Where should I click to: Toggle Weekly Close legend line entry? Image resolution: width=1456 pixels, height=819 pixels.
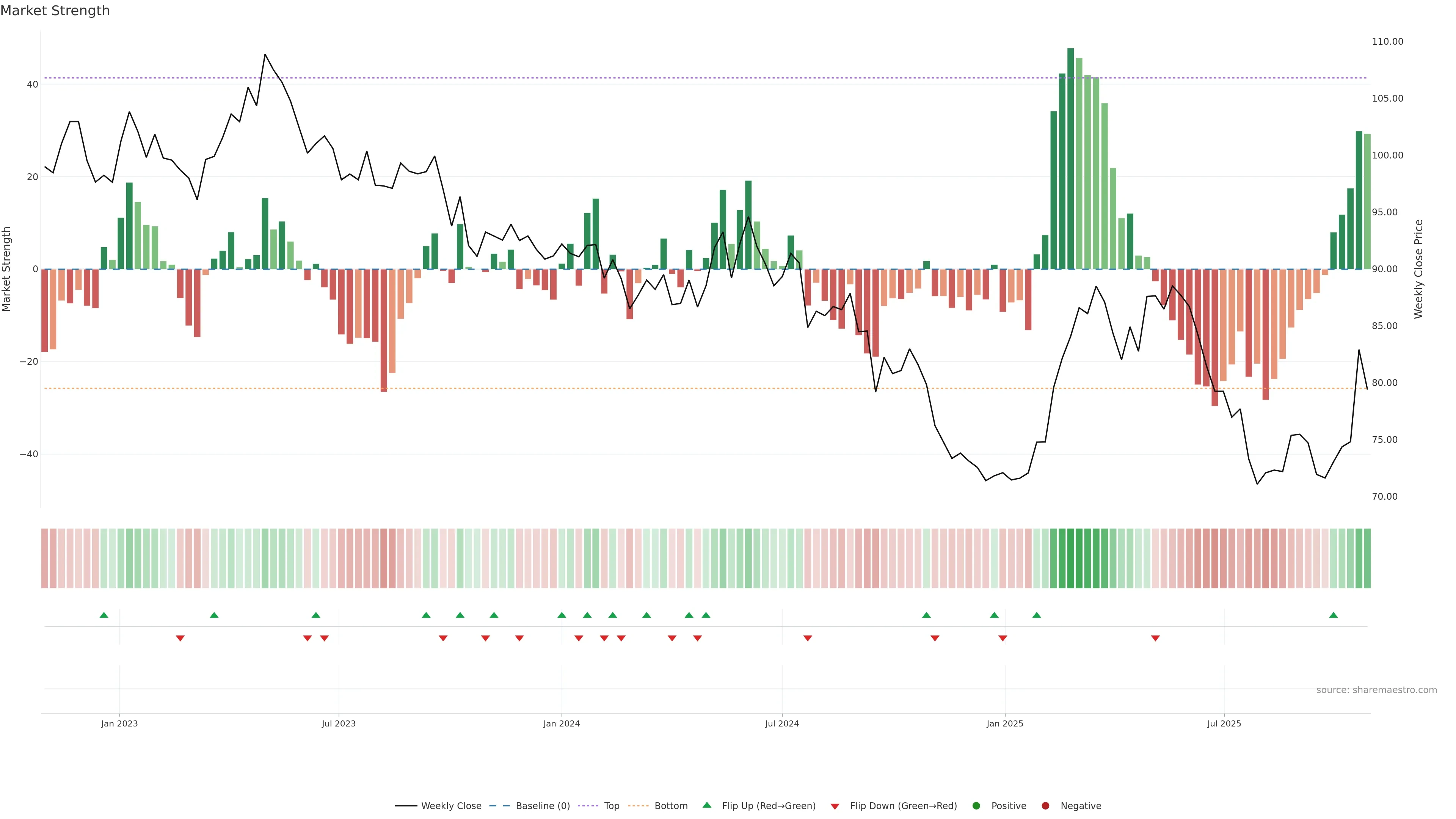(438, 806)
